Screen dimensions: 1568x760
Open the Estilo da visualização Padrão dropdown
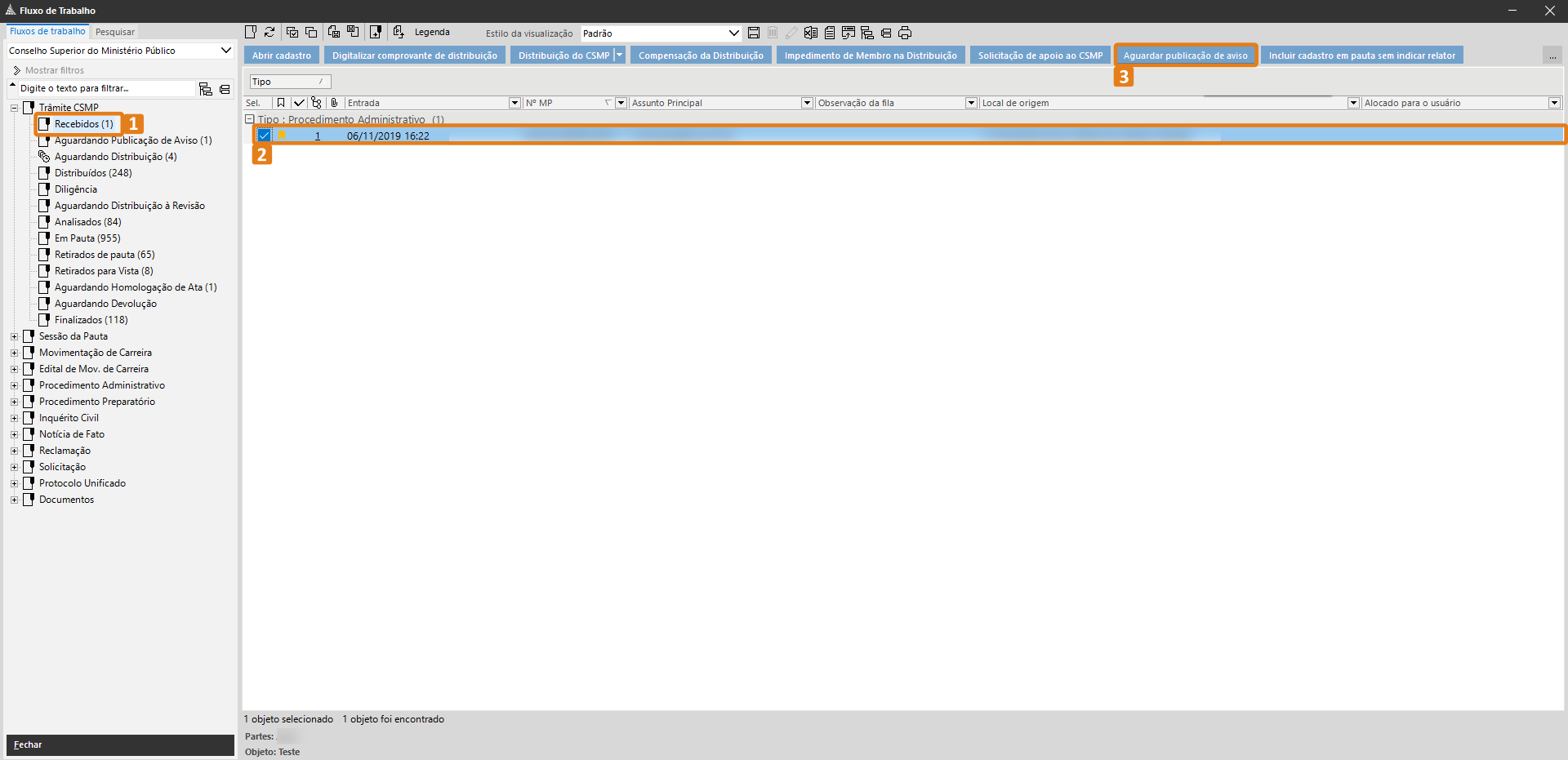pos(733,33)
